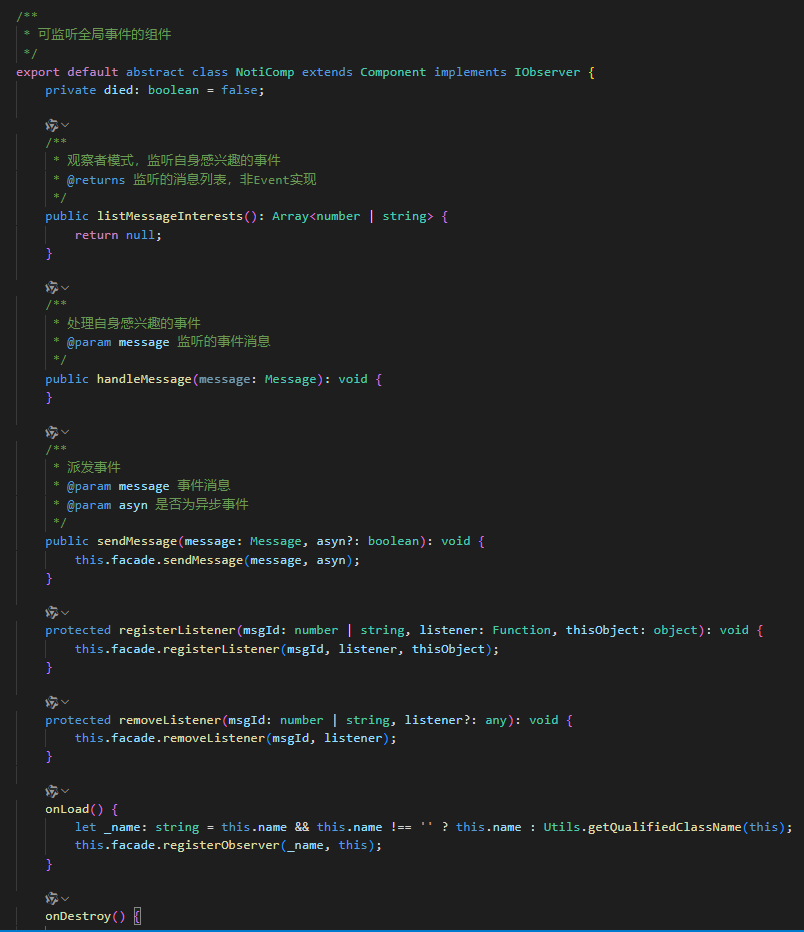804x932 pixels.
Task: Expand the chevron dropdown above handleMessage comment
Action: point(65,288)
